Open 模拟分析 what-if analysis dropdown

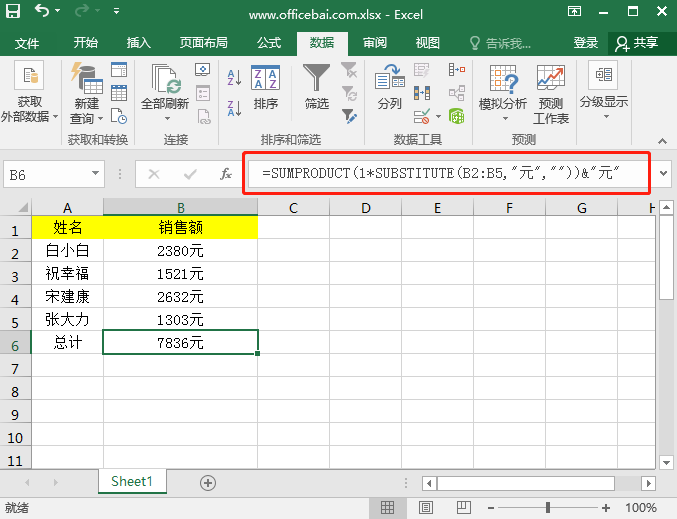pyautogui.click(x=503, y=92)
